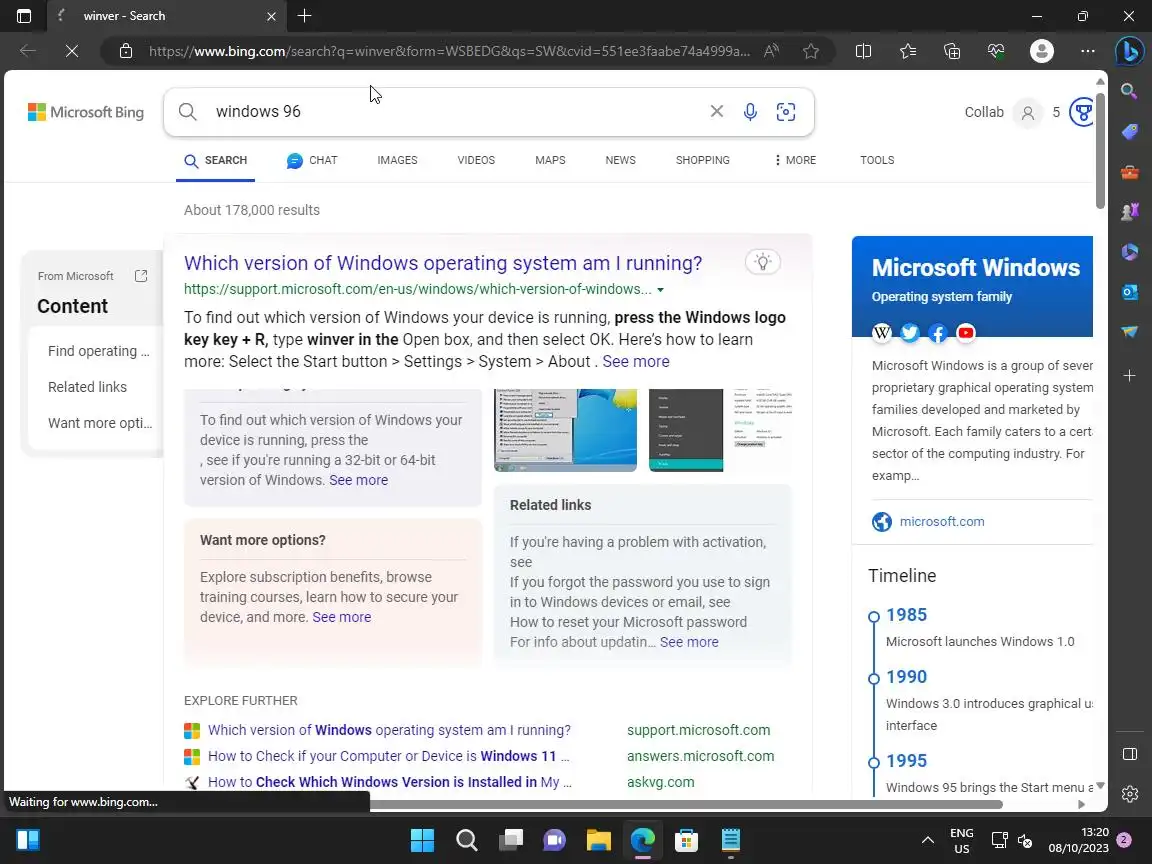Switch to the CHAT tab

[312, 160]
